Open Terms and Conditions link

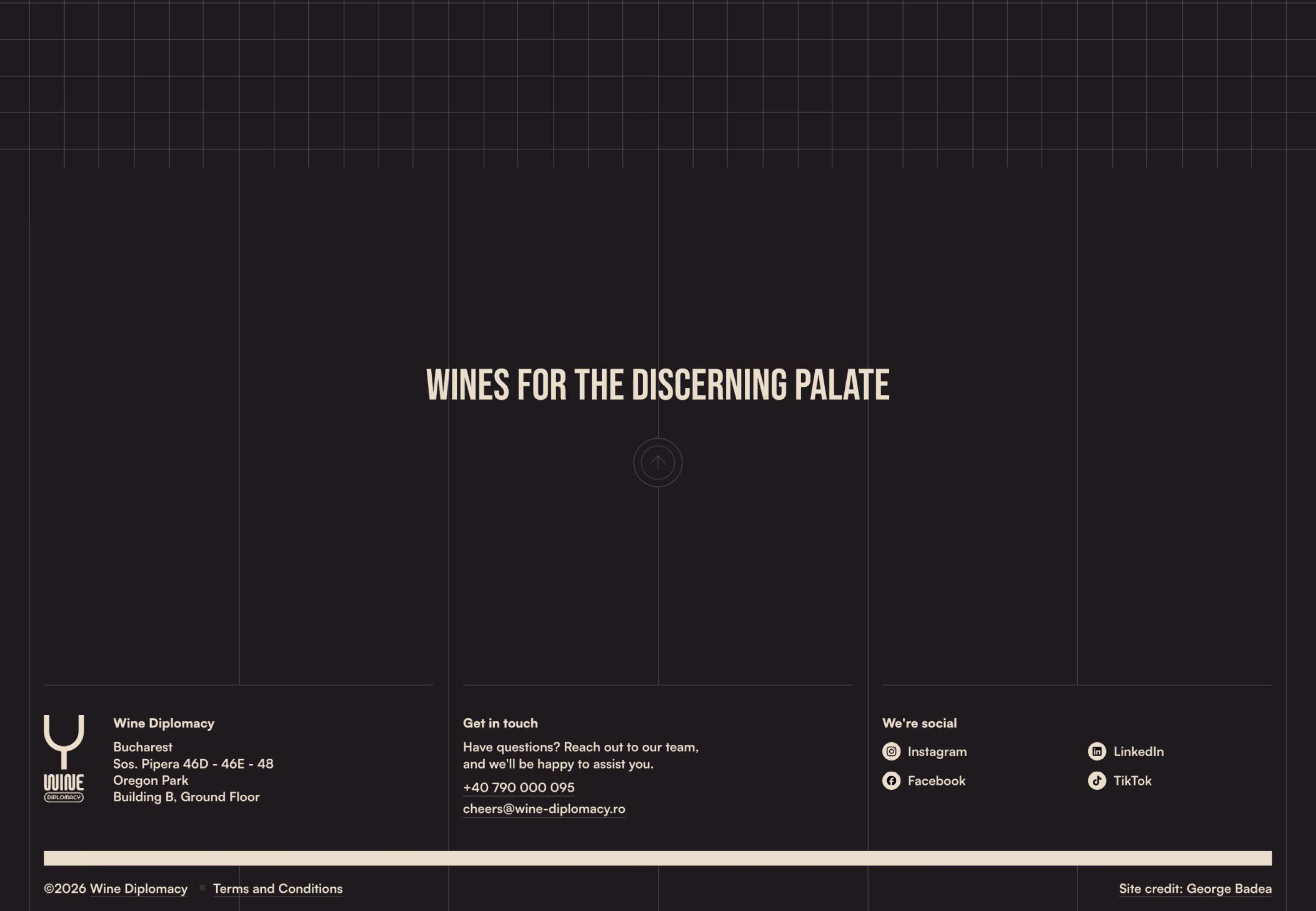pyautogui.click(x=277, y=889)
